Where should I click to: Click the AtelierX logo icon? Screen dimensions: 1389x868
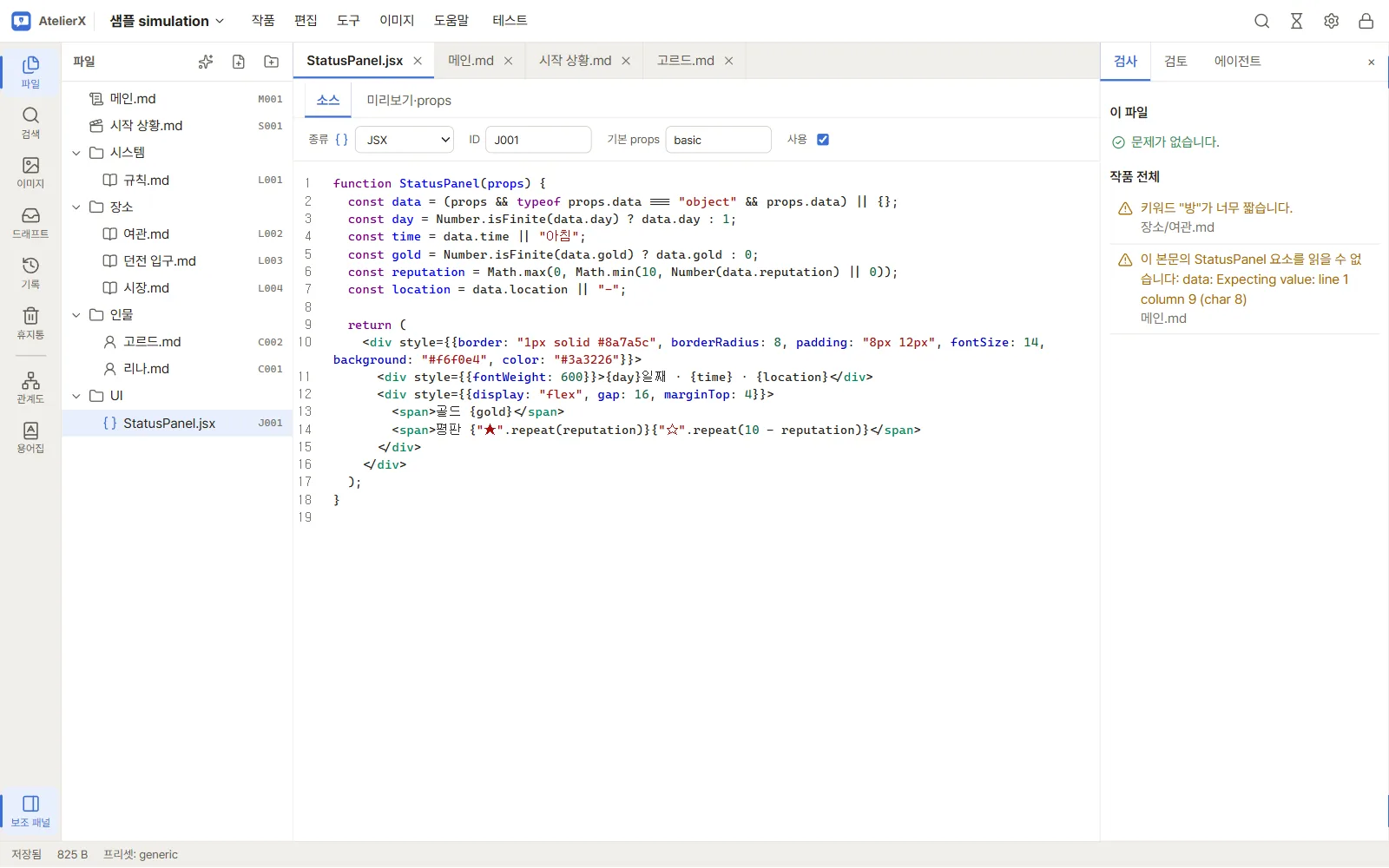click(x=22, y=21)
